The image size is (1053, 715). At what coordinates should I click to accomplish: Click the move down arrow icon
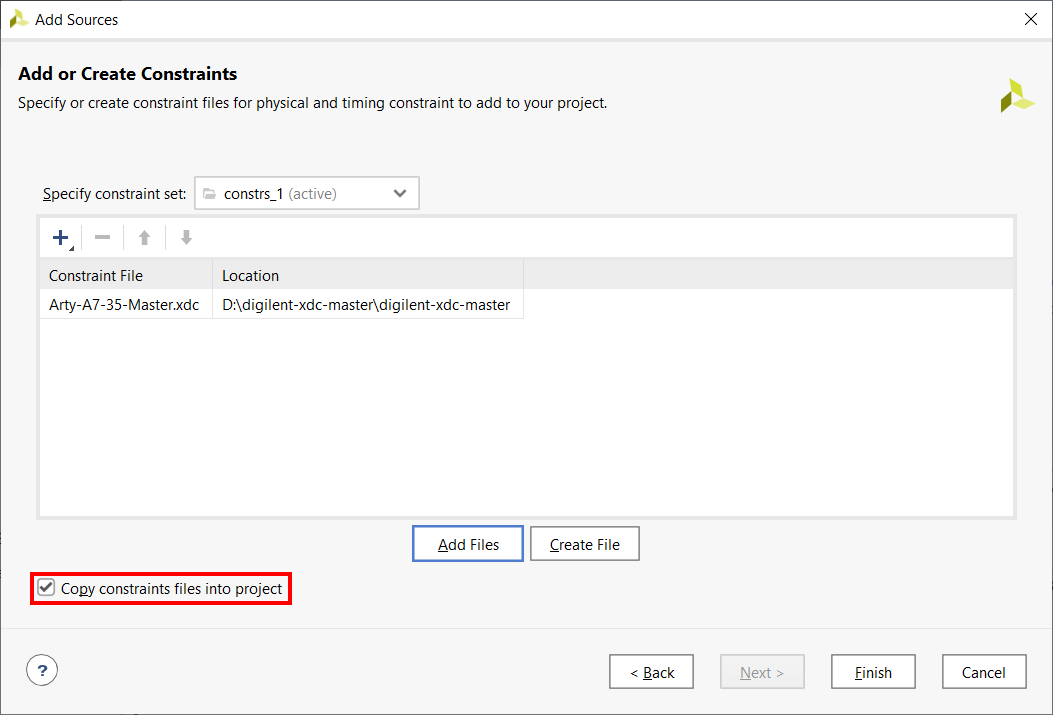[187, 237]
